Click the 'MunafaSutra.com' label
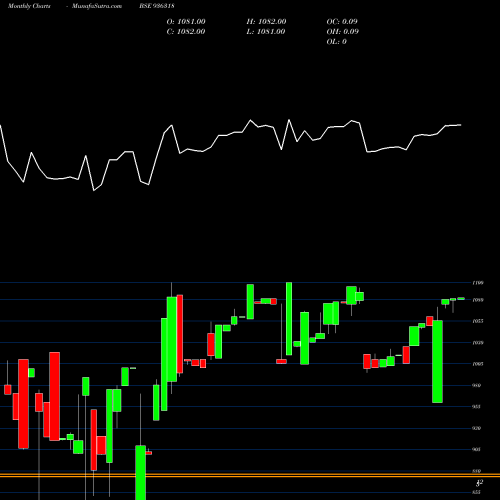The width and height of the screenshot is (500, 500). [97, 6]
